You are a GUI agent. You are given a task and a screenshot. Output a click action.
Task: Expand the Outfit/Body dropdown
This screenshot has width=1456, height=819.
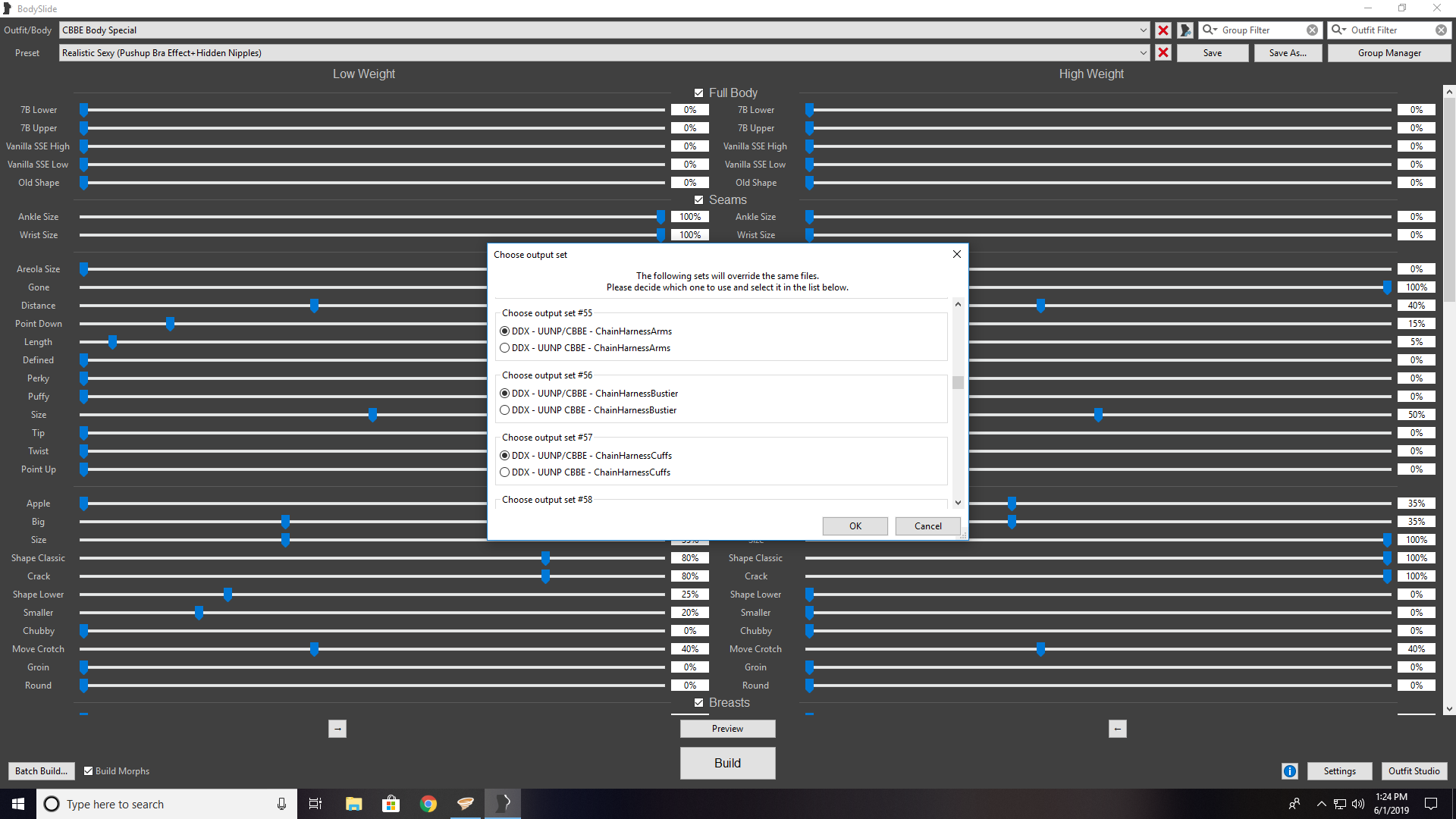pyautogui.click(x=1143, y=30)
